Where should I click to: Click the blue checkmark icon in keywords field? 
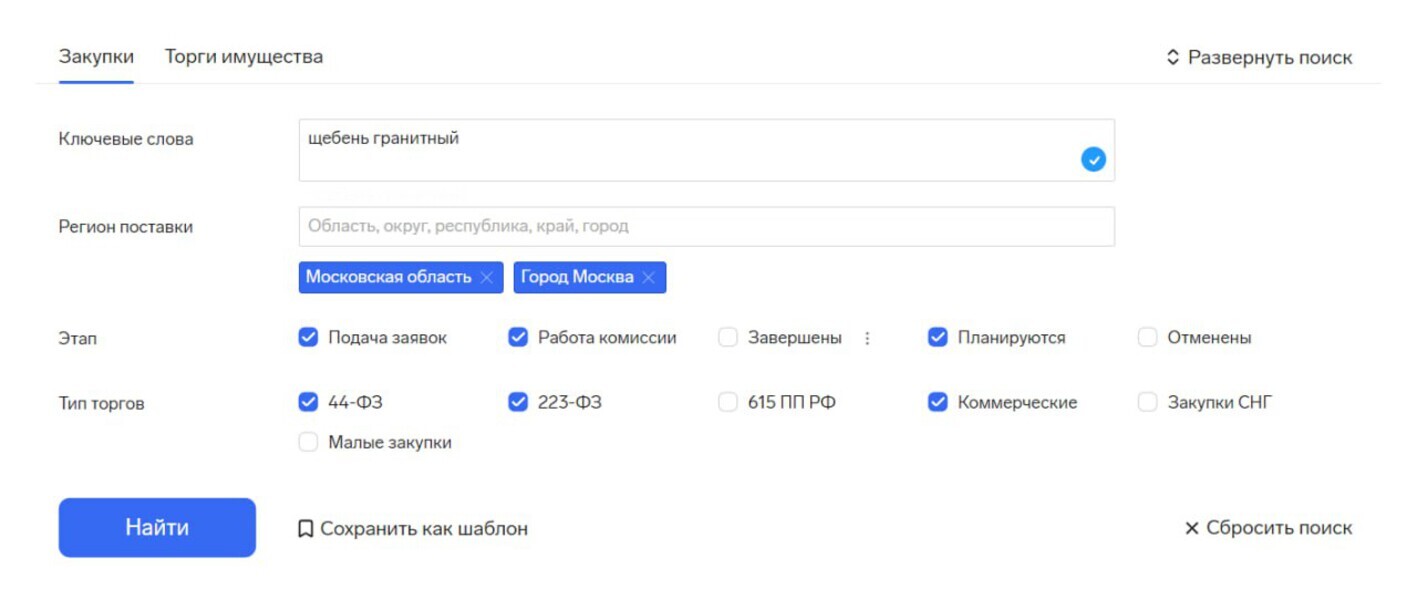pyautogui.click(x=1093, y=159)
